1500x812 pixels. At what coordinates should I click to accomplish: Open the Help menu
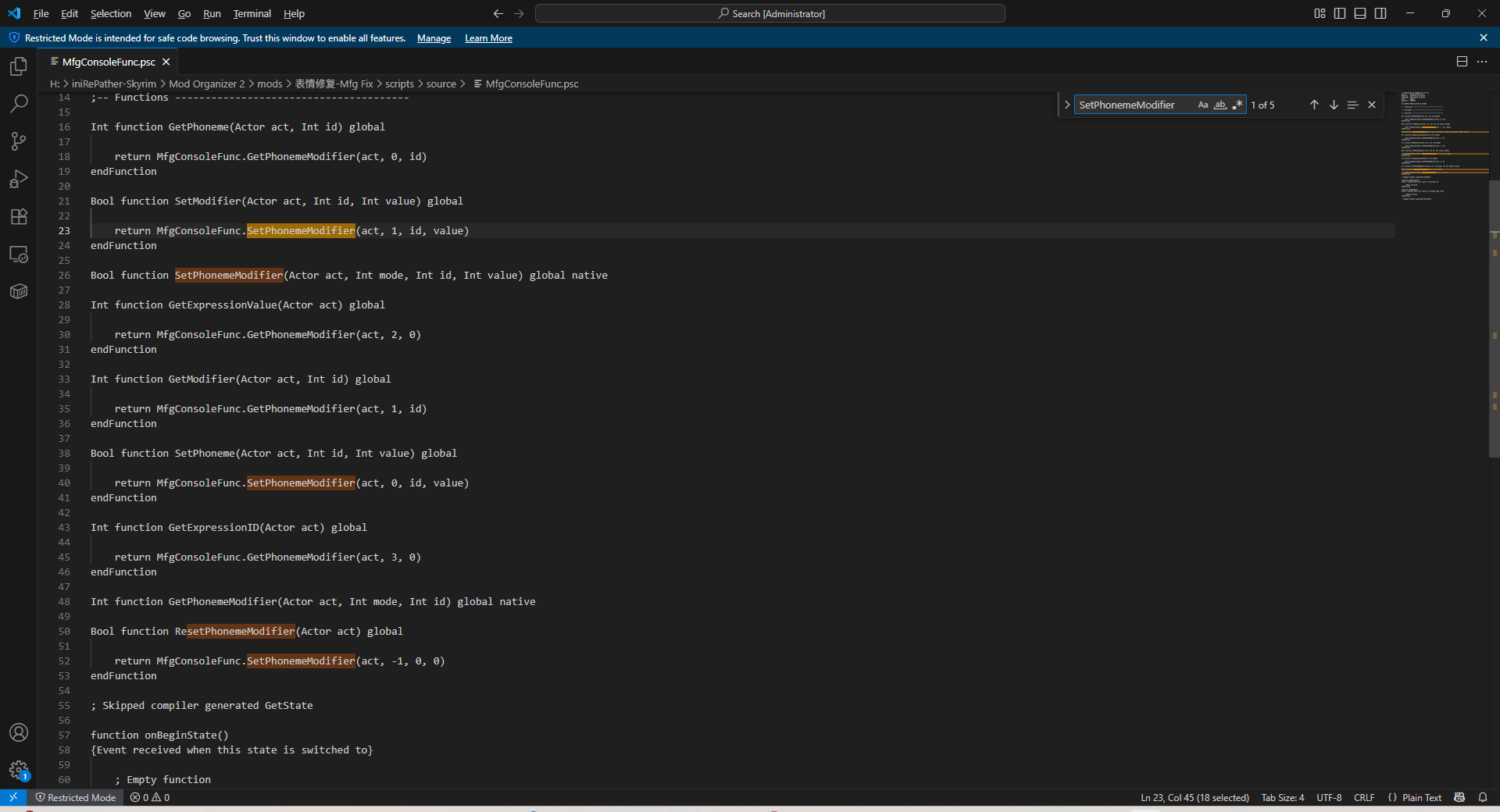coord(294,13)
